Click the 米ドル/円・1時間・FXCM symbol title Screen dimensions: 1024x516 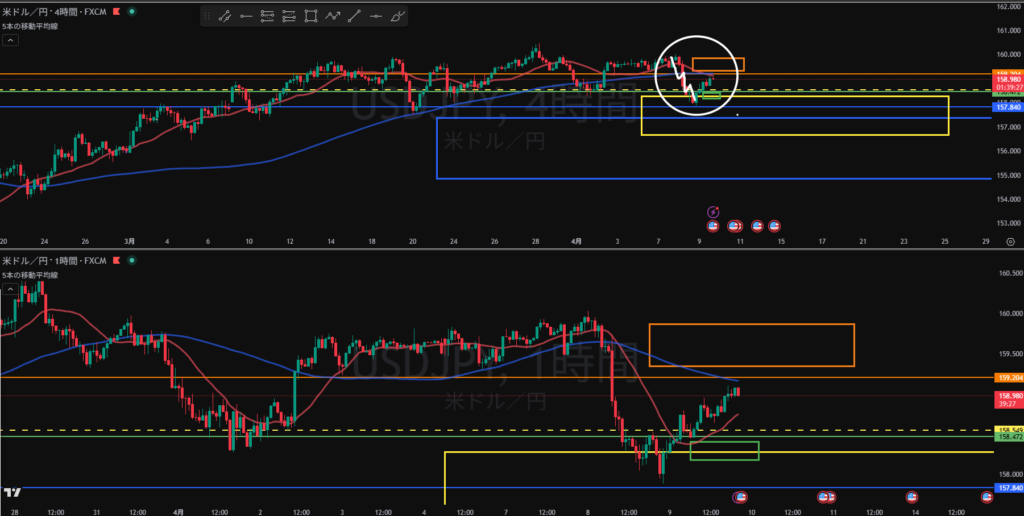click(x=48, y=260)
